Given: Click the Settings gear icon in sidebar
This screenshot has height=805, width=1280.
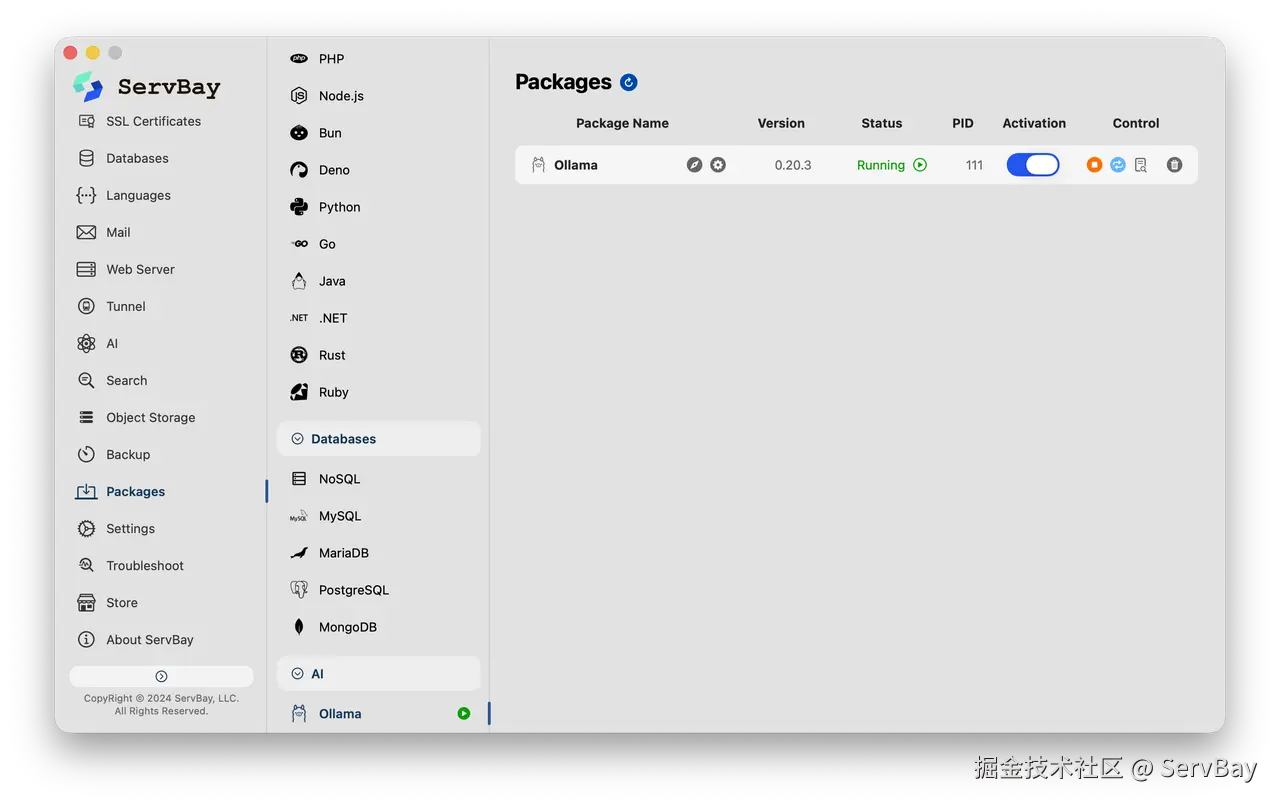Looking at the screenshot, I should point(87,528).
